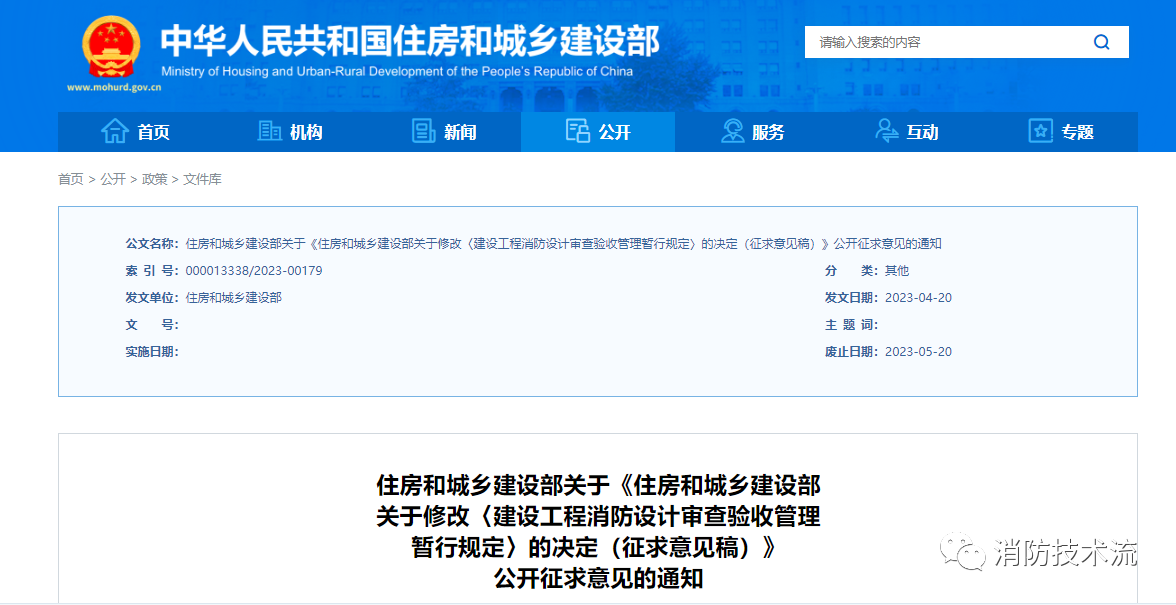Click the 服务 services icon
Screen dimensions: 1176x605
point(731,131)
